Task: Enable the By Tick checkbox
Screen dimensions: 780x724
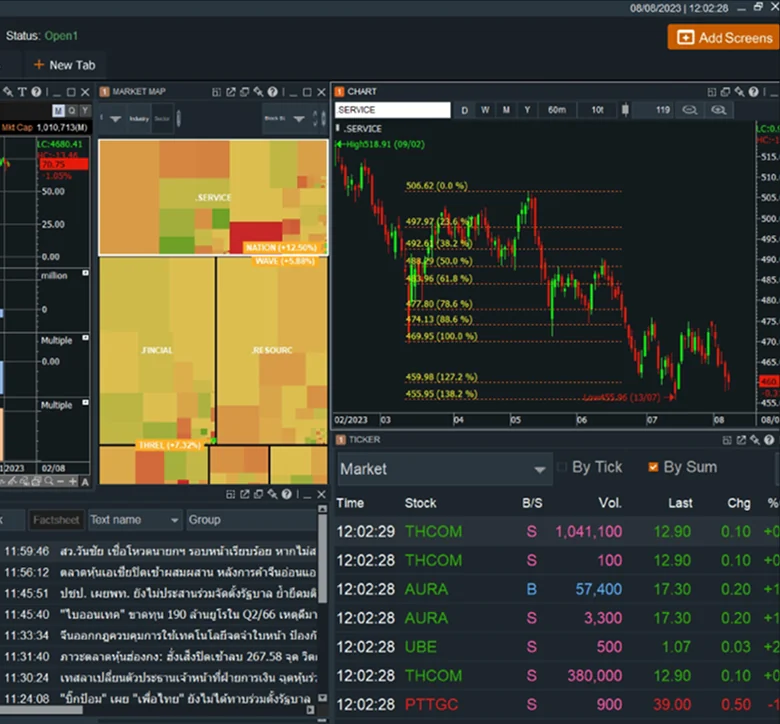Action: pos(562,467)
